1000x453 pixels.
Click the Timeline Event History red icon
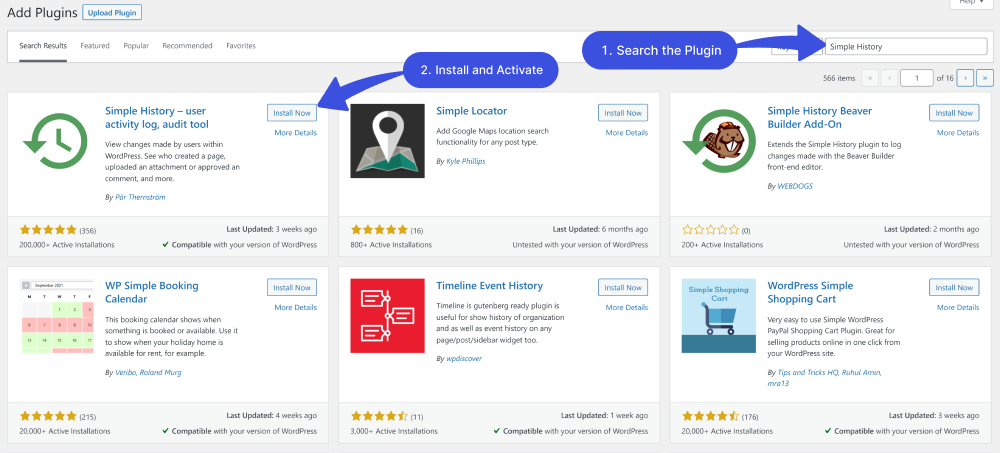(x=387, y=316)
